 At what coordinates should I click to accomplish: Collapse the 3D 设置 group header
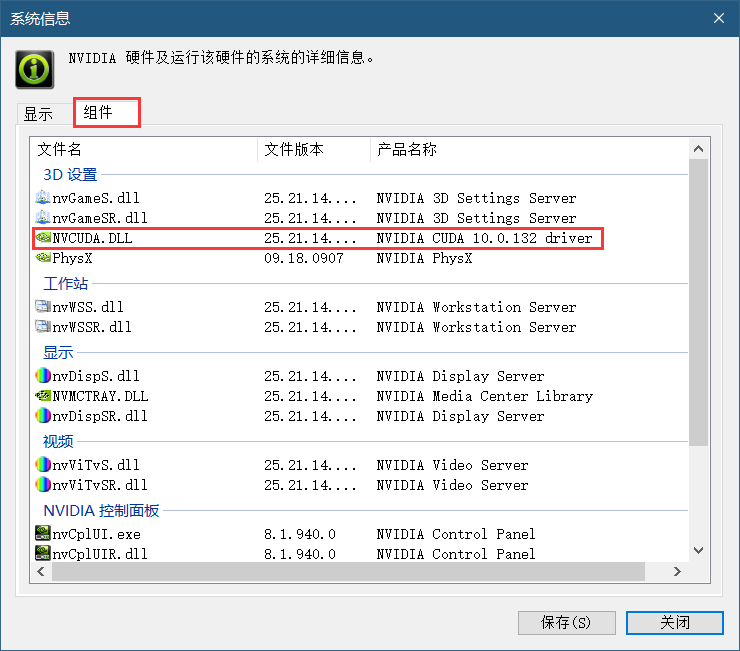(70, 175)
